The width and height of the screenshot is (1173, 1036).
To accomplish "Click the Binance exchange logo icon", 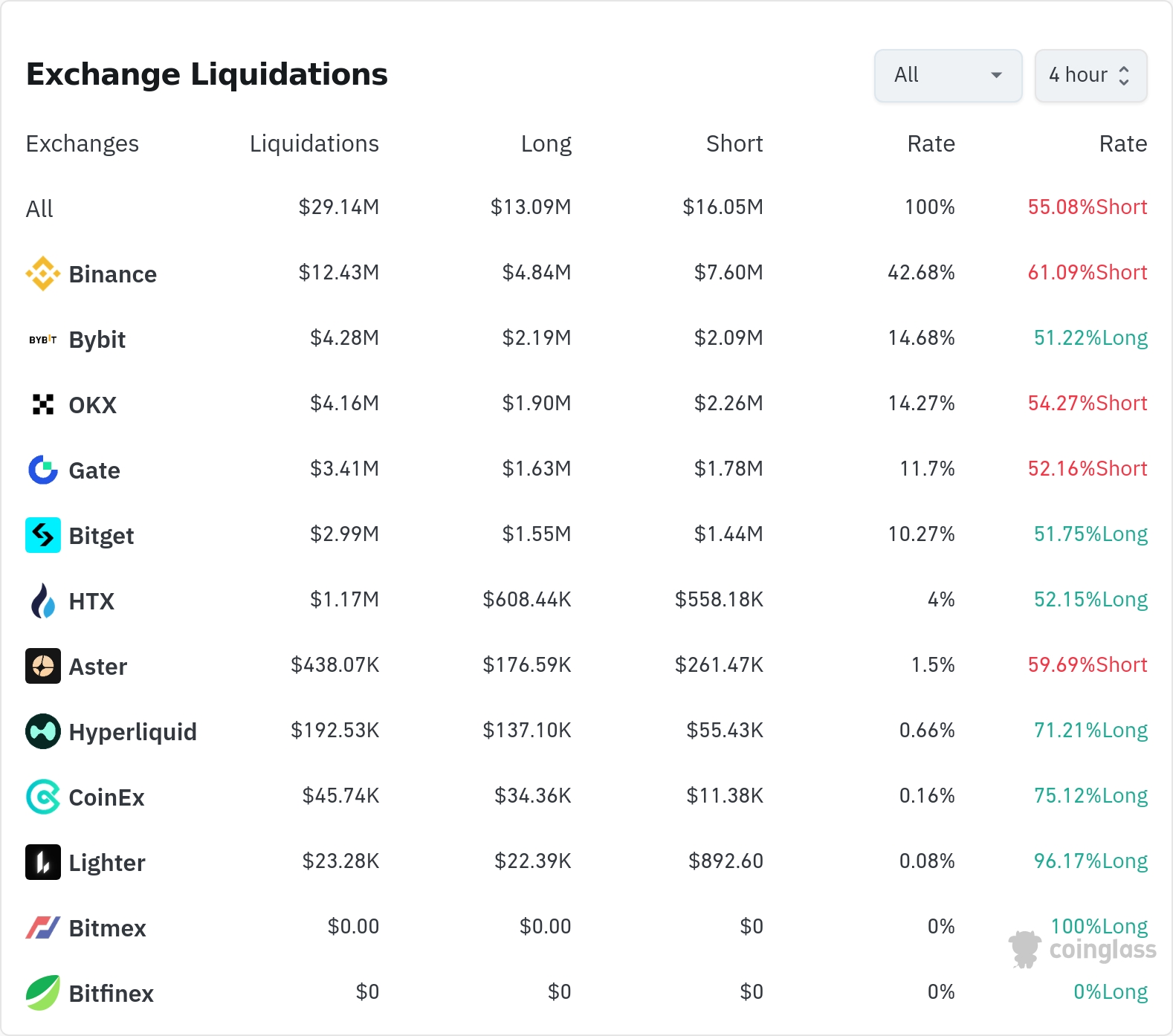I will [x=43, y=273].
